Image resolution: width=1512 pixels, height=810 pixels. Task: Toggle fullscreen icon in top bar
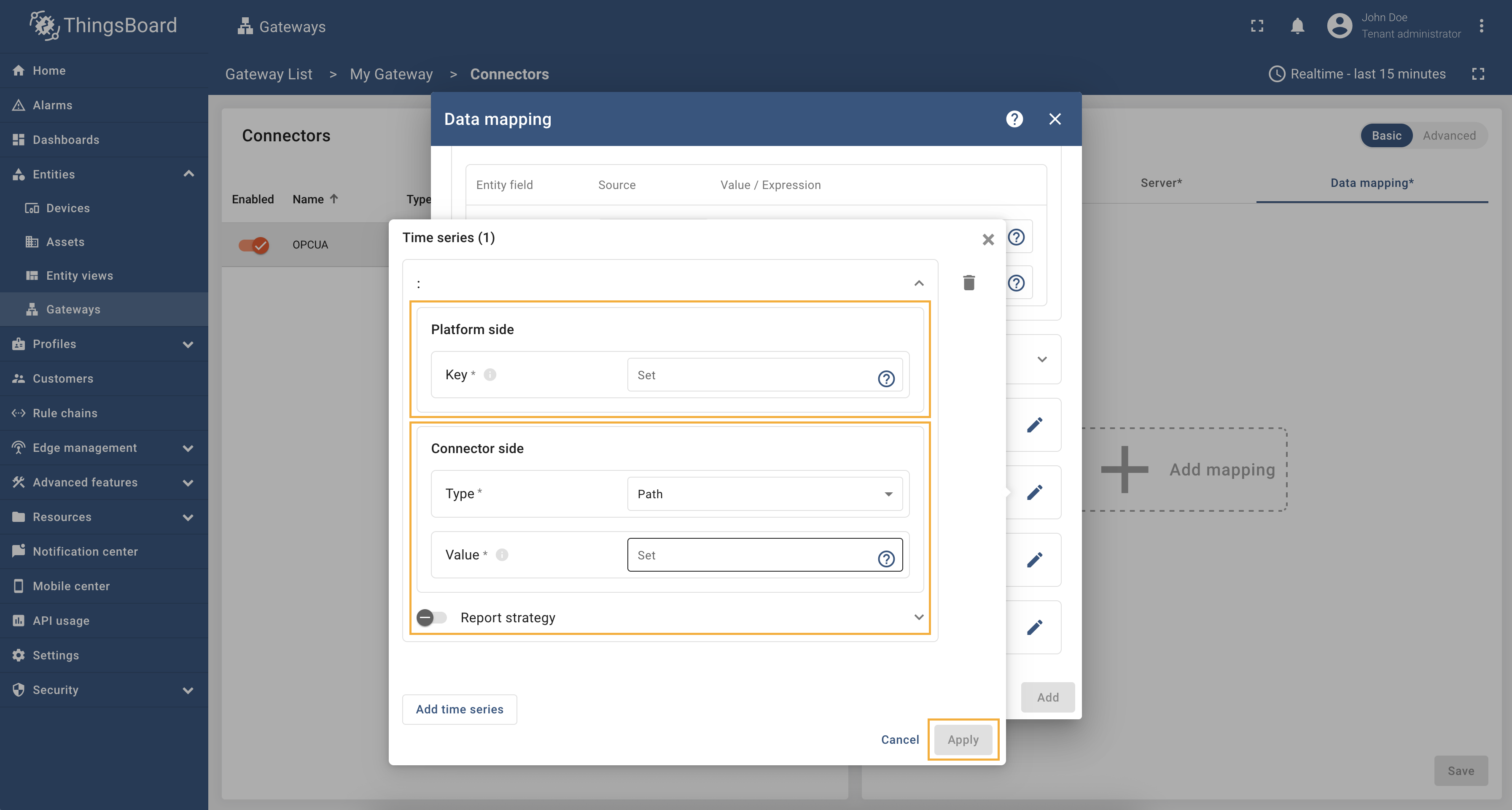coord(1256,26)
